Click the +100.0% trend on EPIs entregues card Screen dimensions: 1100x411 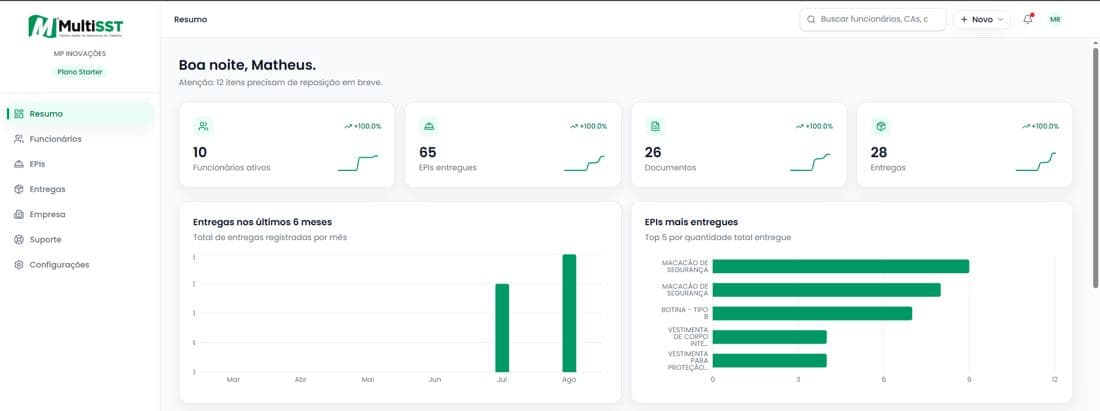[x=589, y=126]
